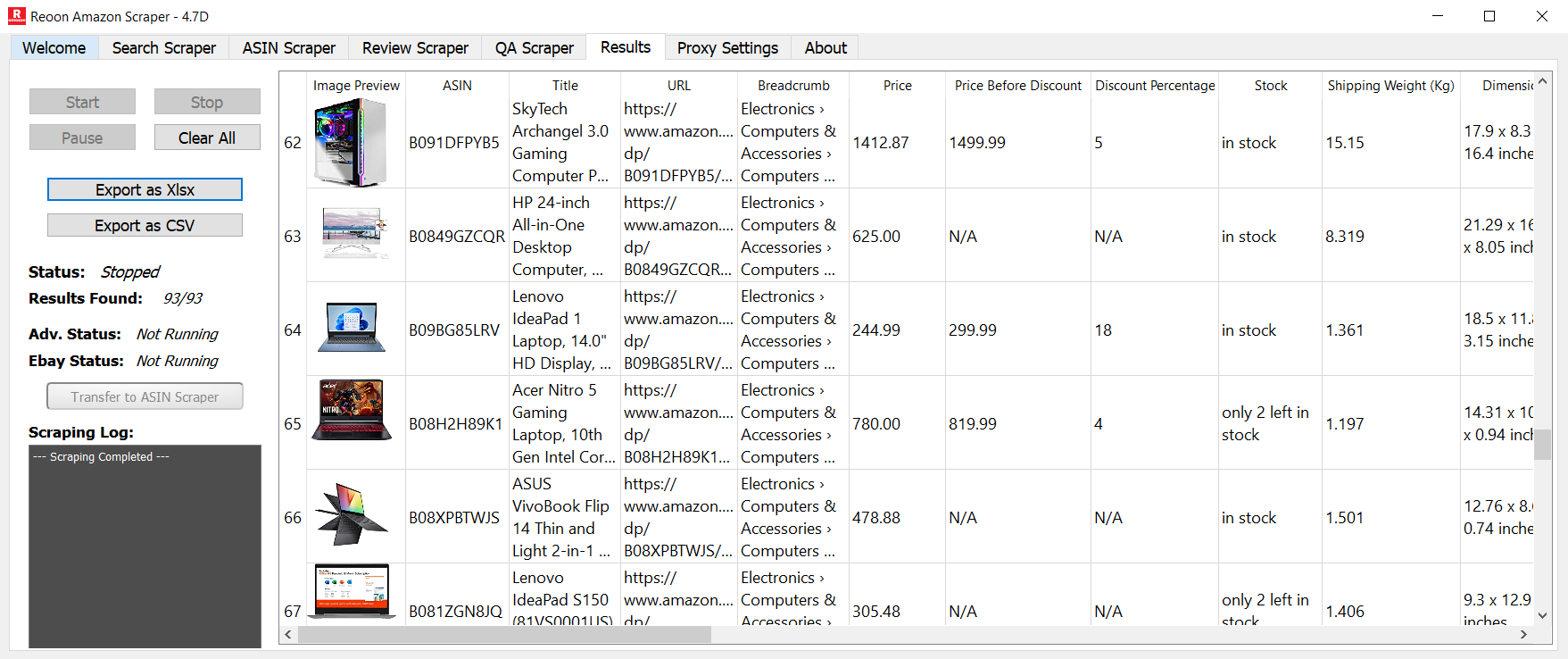Screen dimensions: 1568x659
Task: Open Lenovo IdeaPad S150 thumbnail
Action: click(352, 591)
